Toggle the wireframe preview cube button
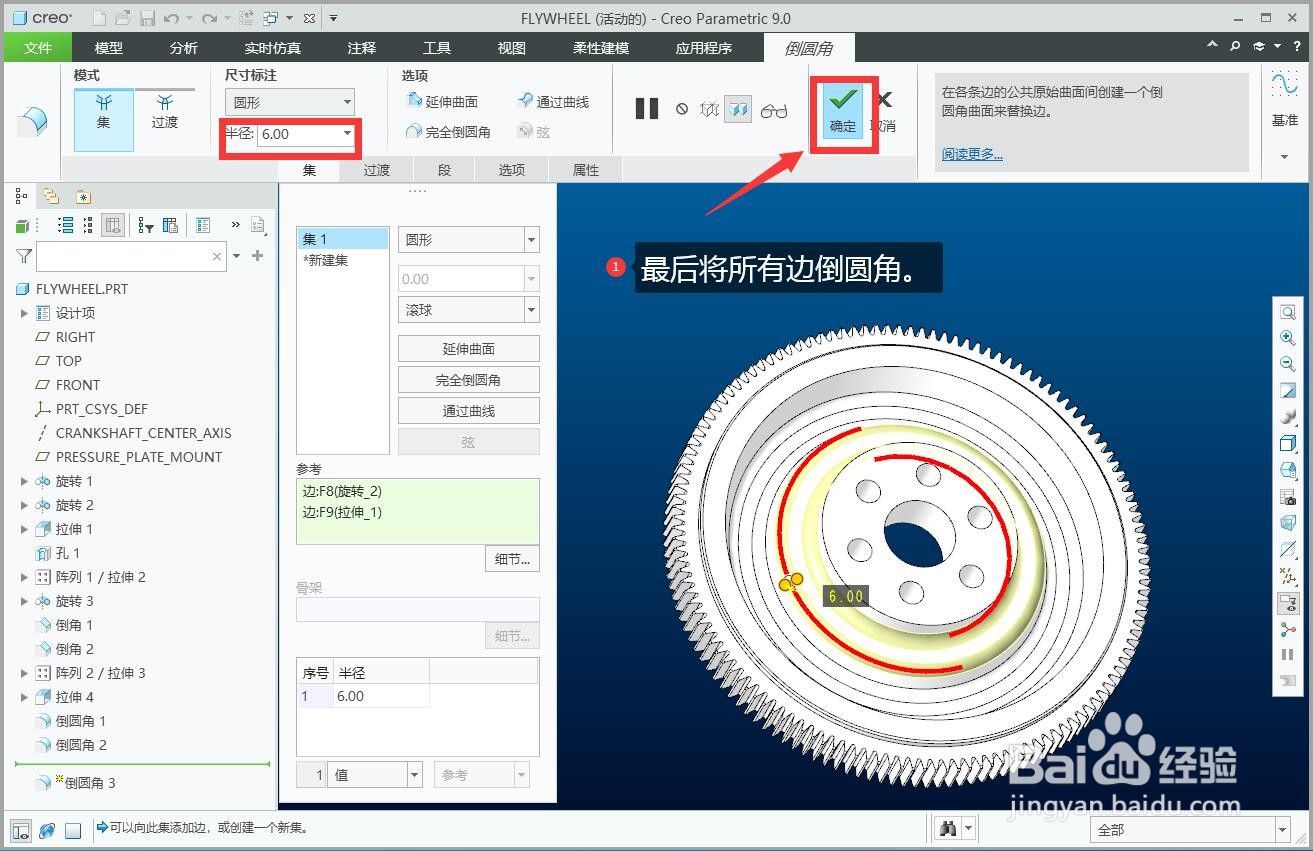 point(710,109)
